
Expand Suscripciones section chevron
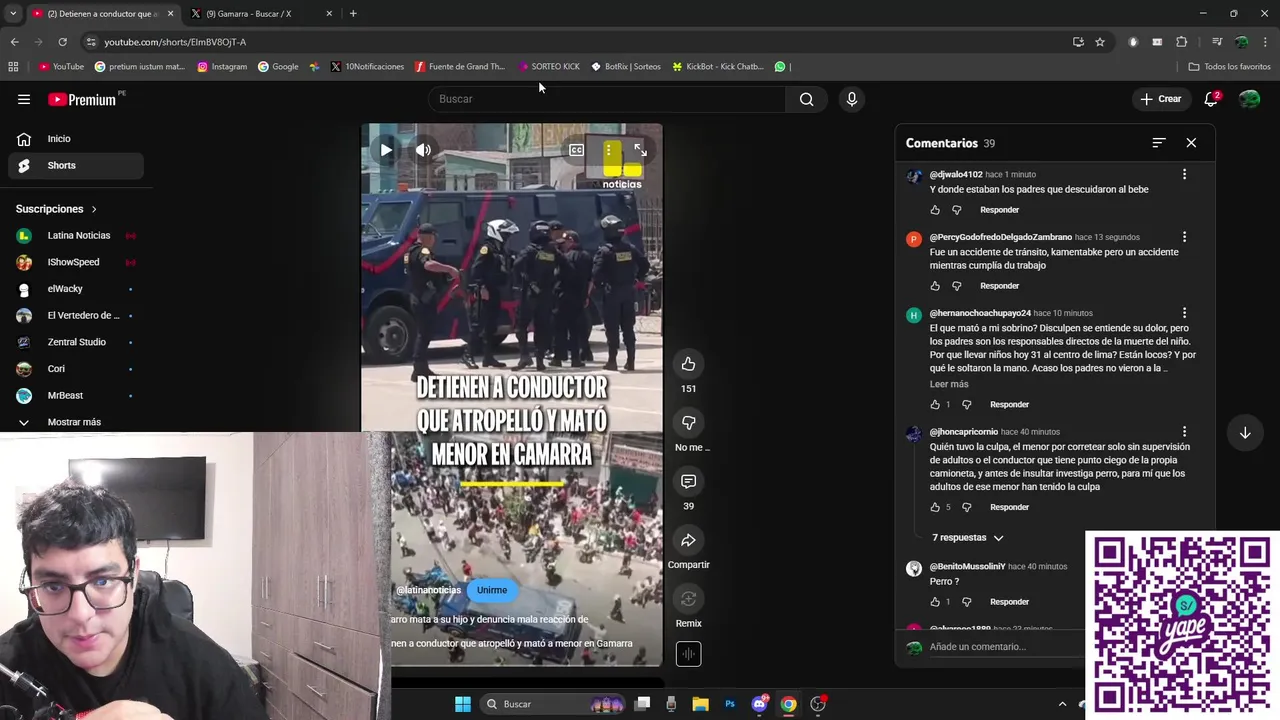click(94, 209)
